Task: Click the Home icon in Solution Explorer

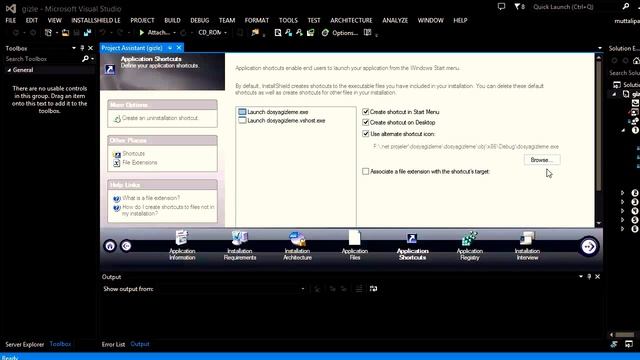Action: [636, 60]
